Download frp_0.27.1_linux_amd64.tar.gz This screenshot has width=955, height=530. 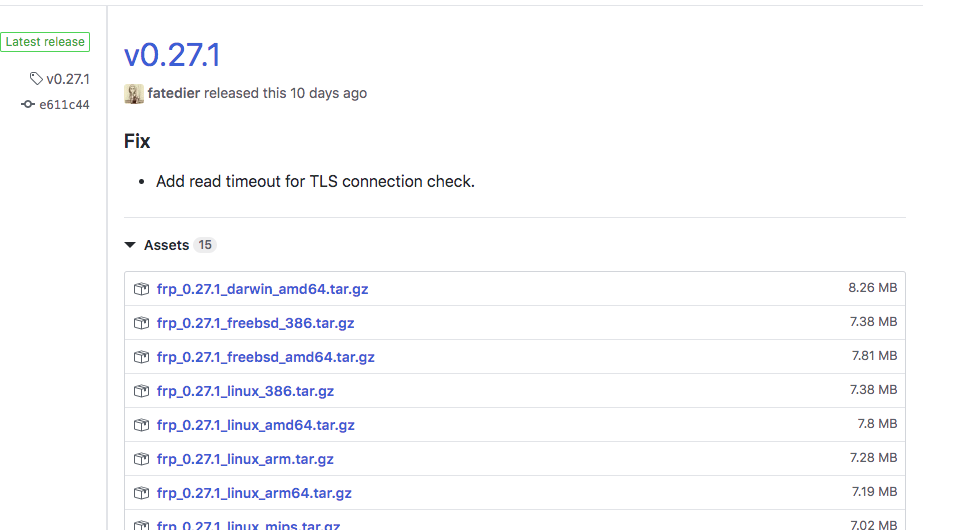255,425
